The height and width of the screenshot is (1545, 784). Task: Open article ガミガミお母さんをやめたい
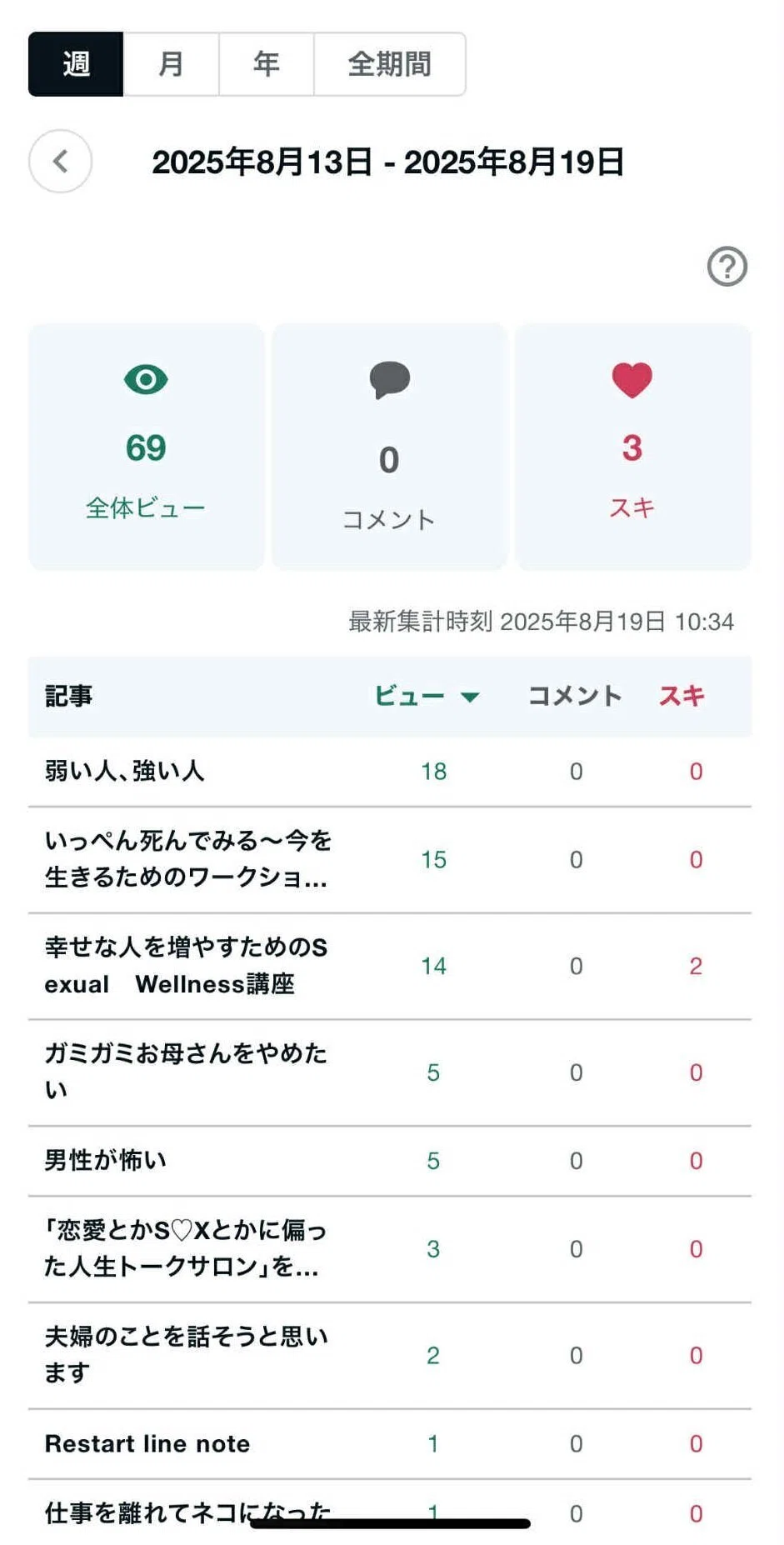pyautogui.click(x=185, y=1072)
